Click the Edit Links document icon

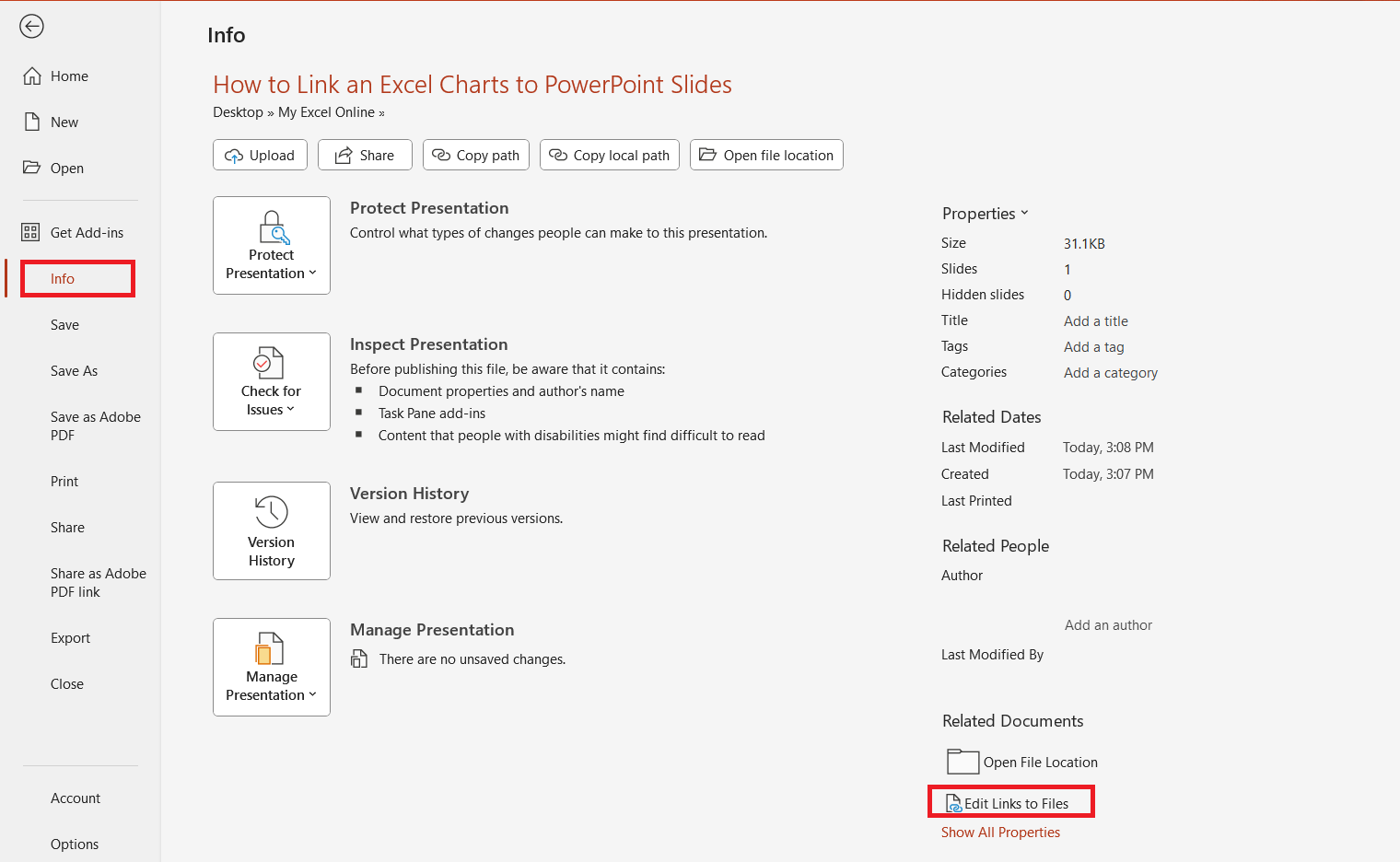(953, 804)
